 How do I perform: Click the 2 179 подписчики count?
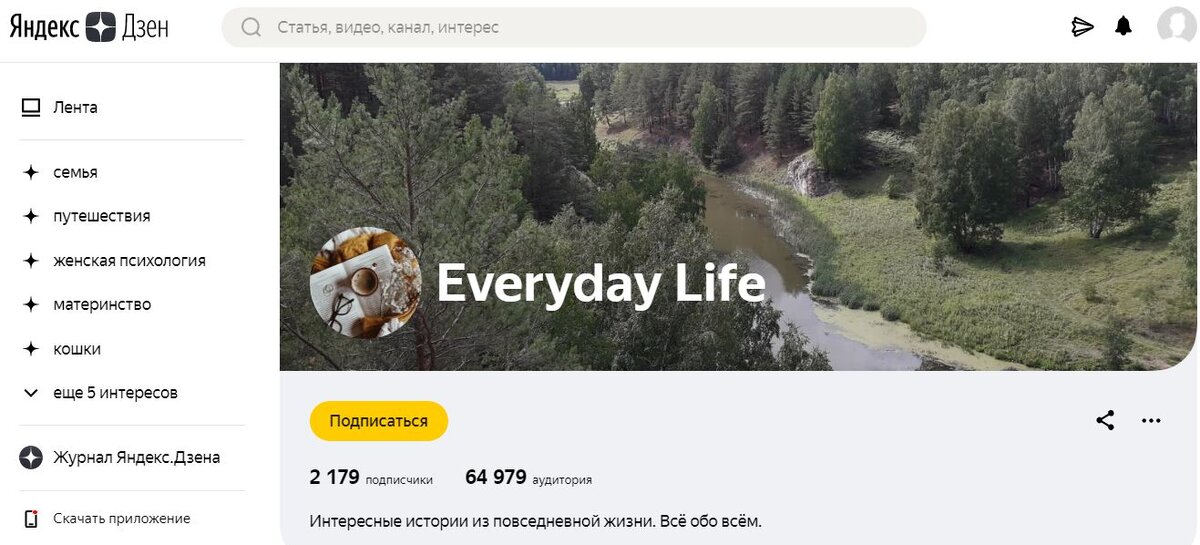point(371,478)
